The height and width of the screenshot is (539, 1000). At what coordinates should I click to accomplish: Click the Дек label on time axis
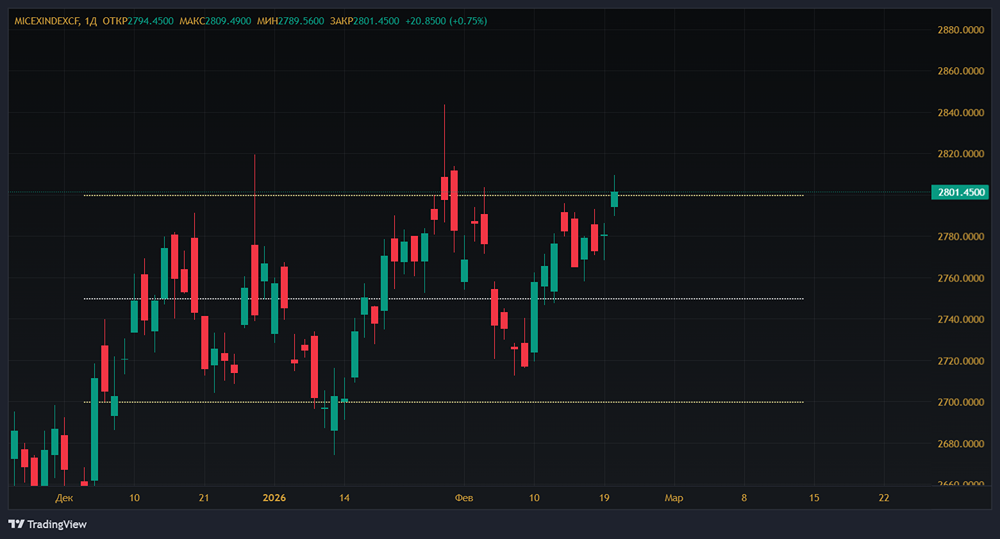click(64, 498)
